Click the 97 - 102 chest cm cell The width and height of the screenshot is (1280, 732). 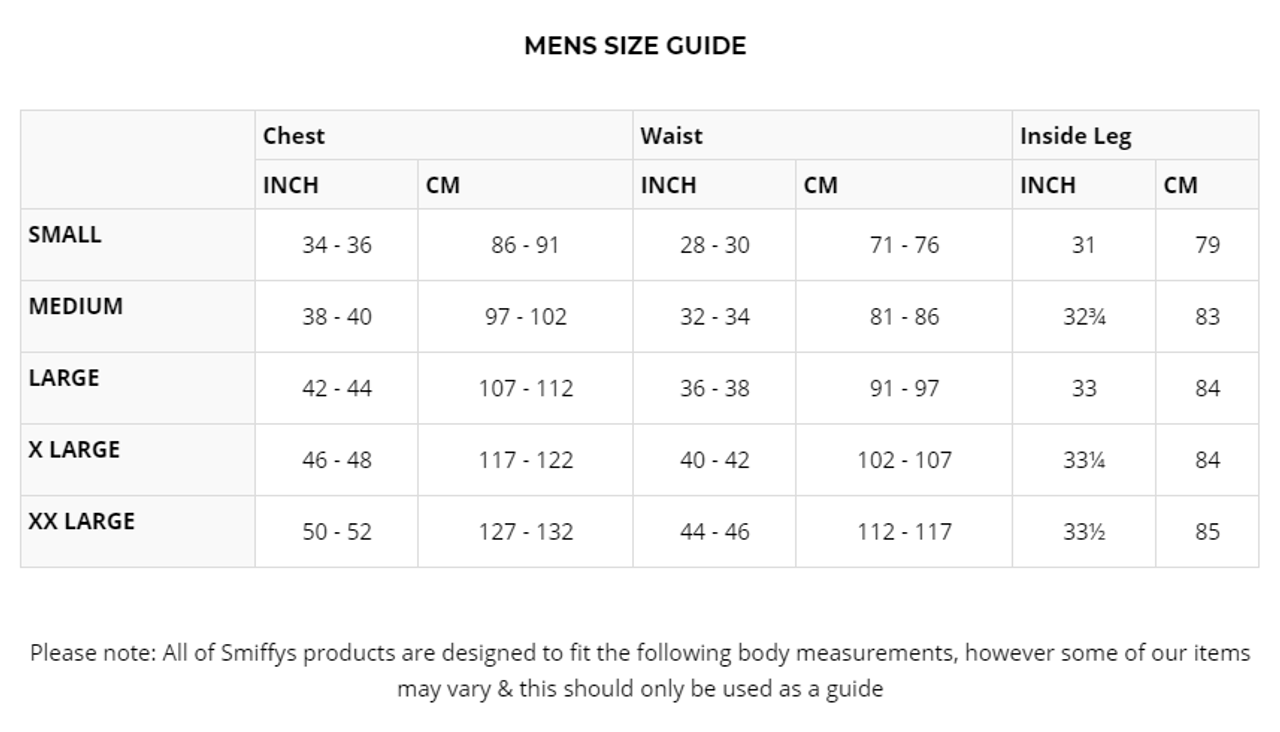click(x=525, y=317)
